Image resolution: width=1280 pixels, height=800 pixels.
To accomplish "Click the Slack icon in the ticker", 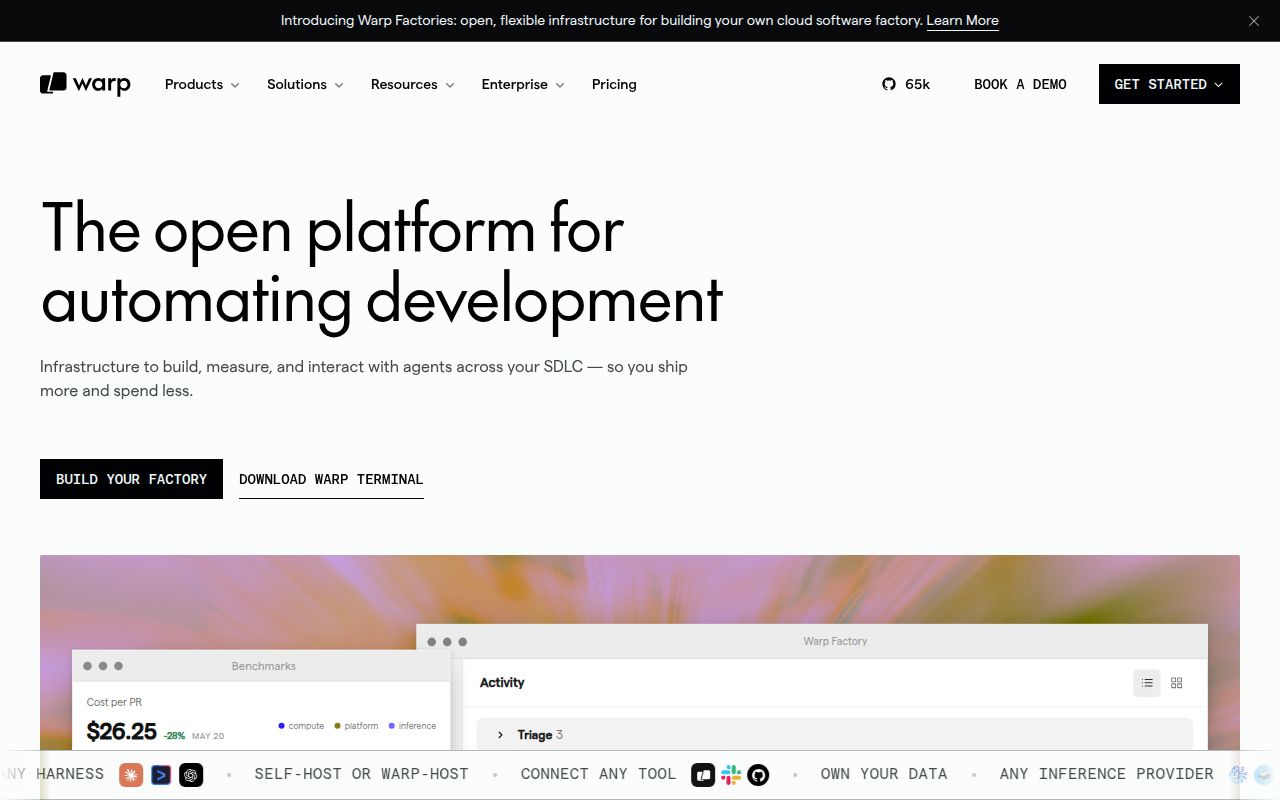I will pyautogui.click(x=731, y=774).
